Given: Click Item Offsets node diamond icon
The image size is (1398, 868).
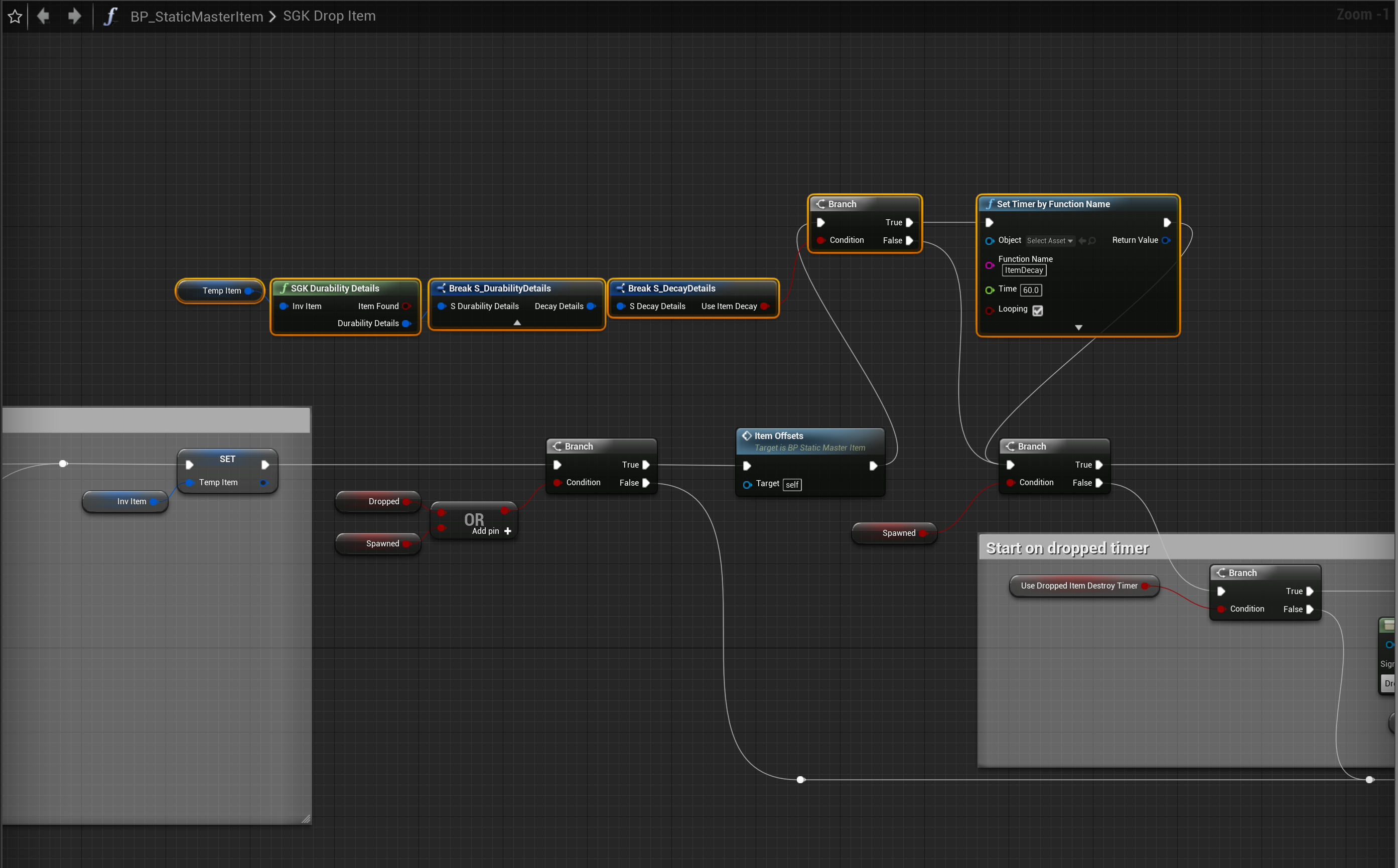Looking at the screenshot, I should click(747, 436).
